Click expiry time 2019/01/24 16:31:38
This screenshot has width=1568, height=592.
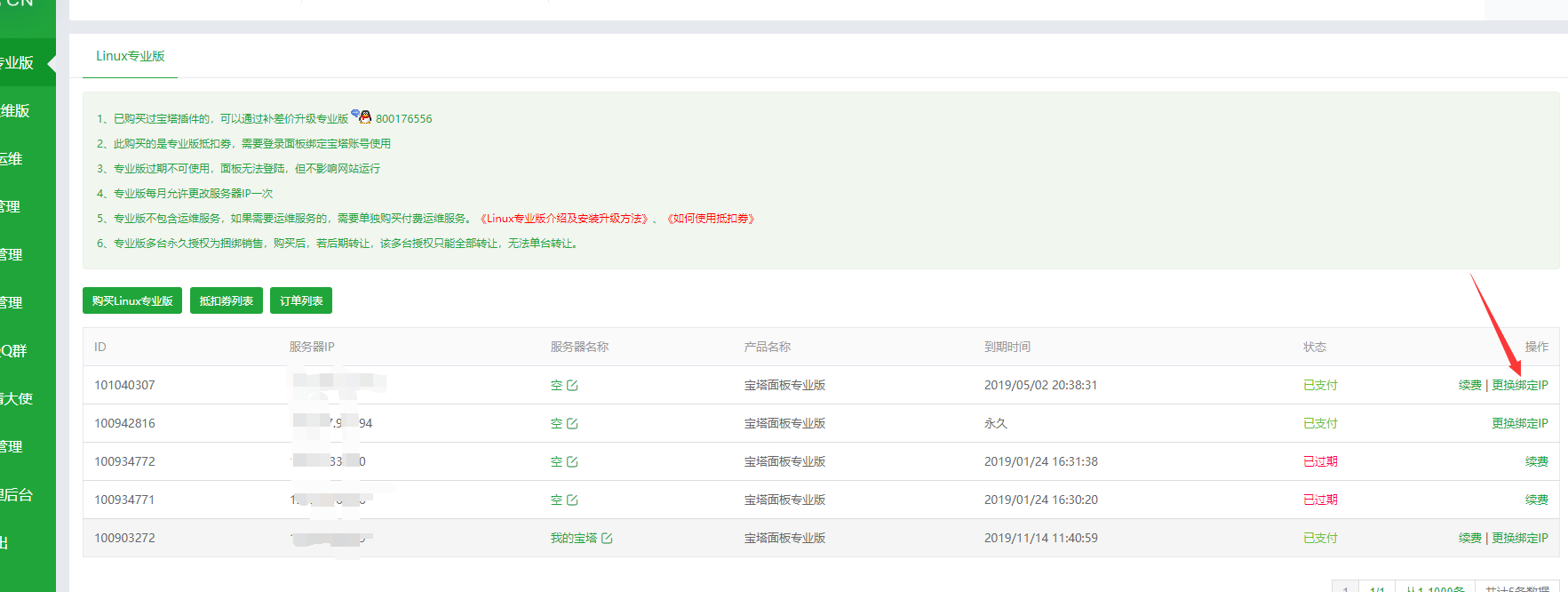click(1041, 462)
